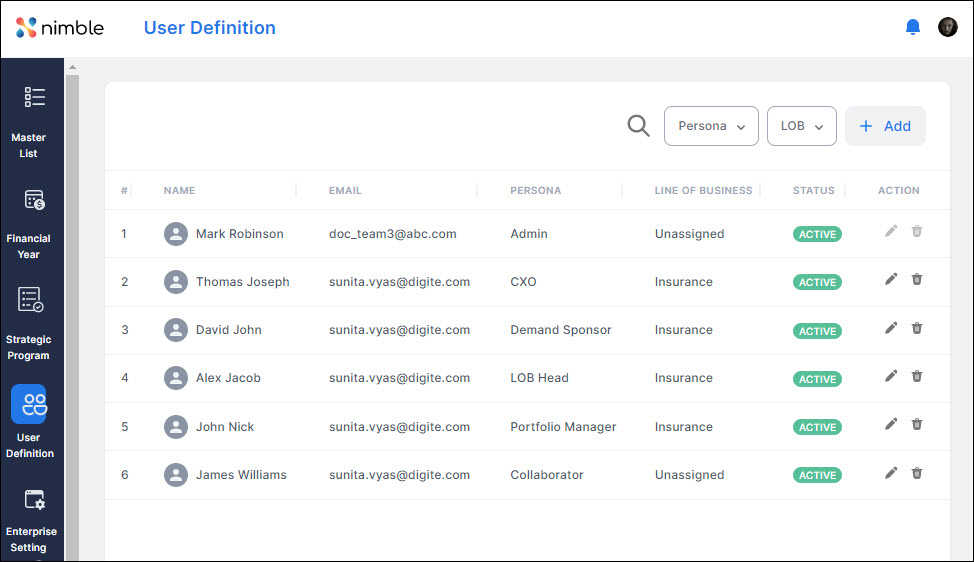The image size is (974, 562).
Task: Remove the John Nick user
Action: point(917,424)
